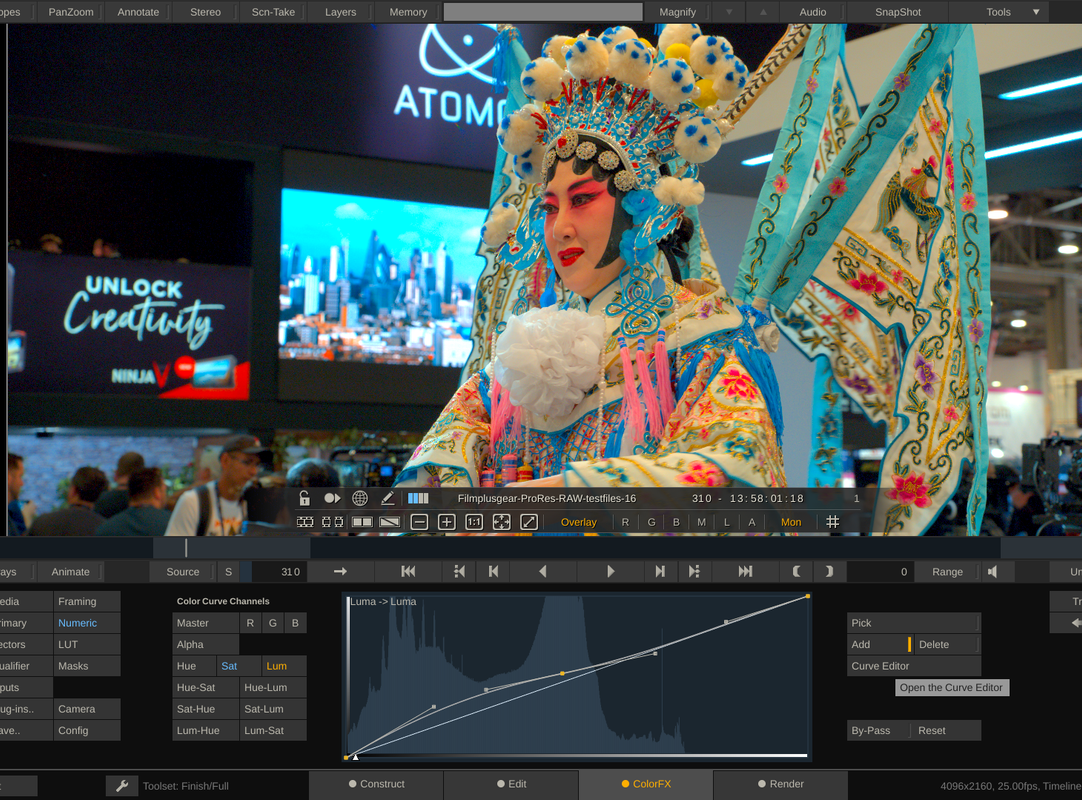Image resolution: width=1082 pixels, height=800 pixels.
Task: Toggle the Range playback button
Action: pyautogui.click(x=947, y=572)
